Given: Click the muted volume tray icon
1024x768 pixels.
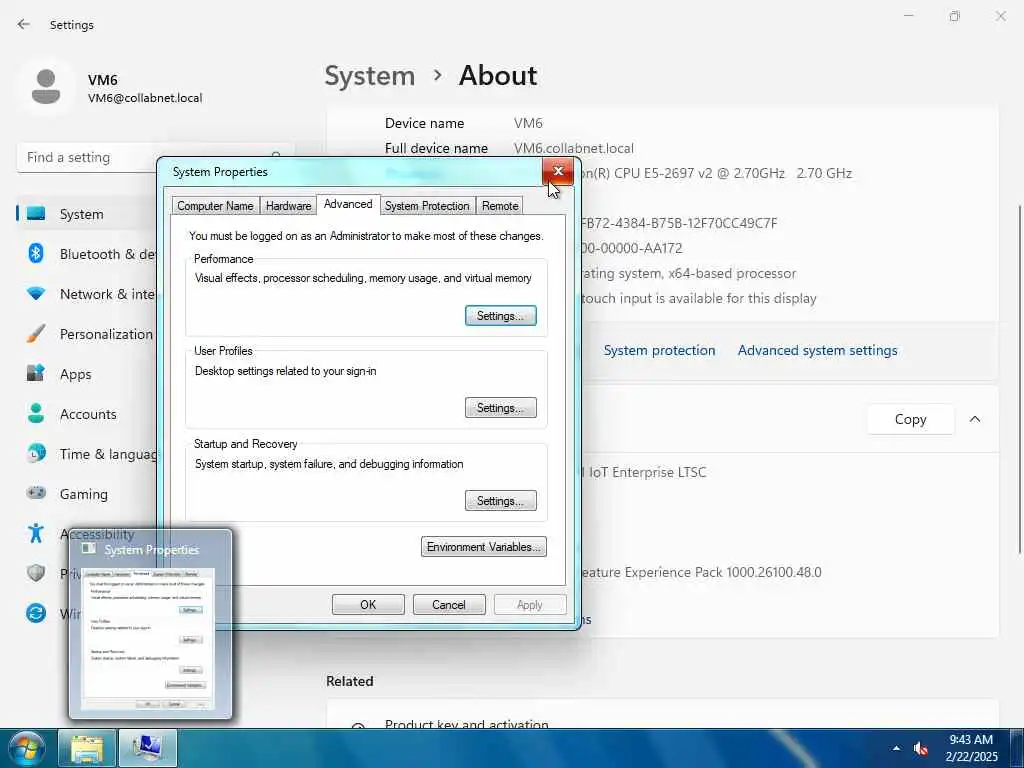Looking at the screenshot, I should (x=921, y=748).
